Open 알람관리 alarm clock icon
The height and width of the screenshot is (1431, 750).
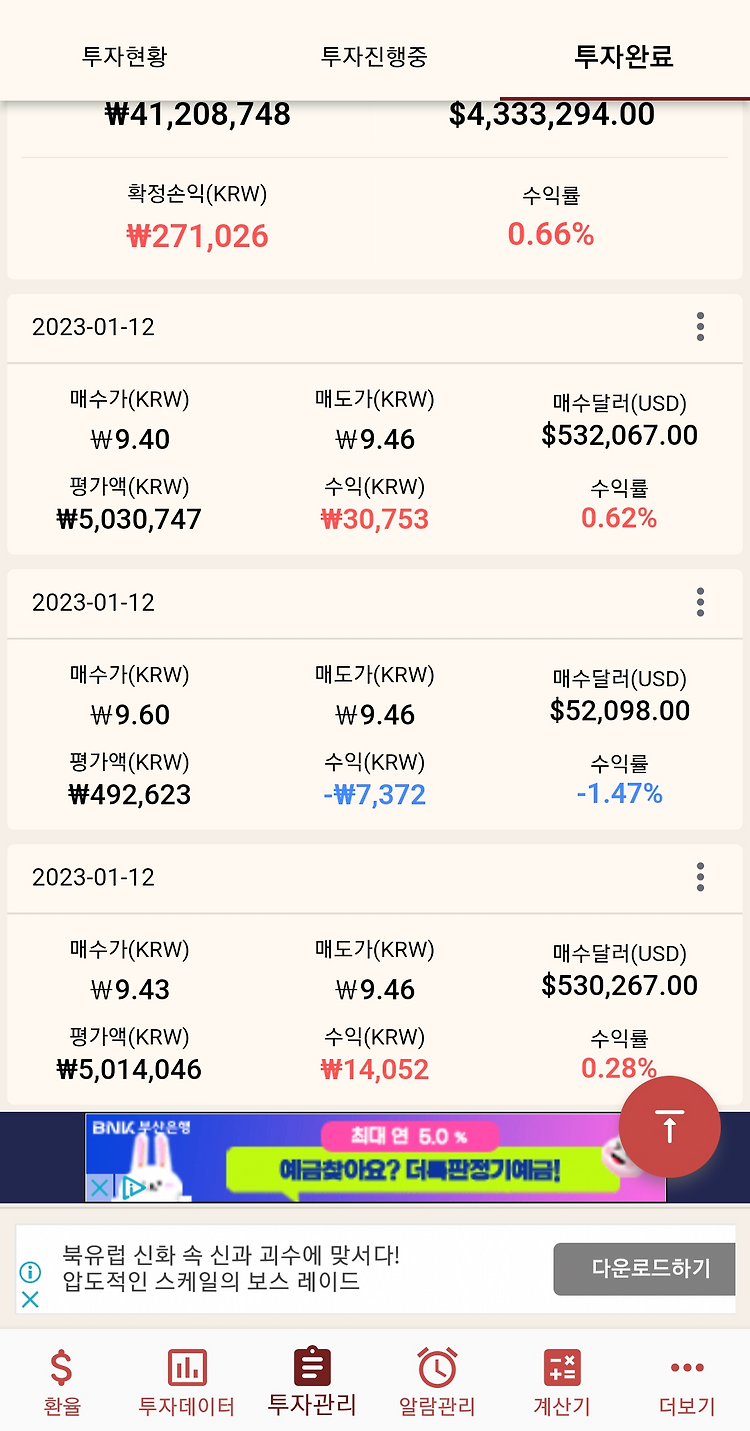pos(437,1368)
